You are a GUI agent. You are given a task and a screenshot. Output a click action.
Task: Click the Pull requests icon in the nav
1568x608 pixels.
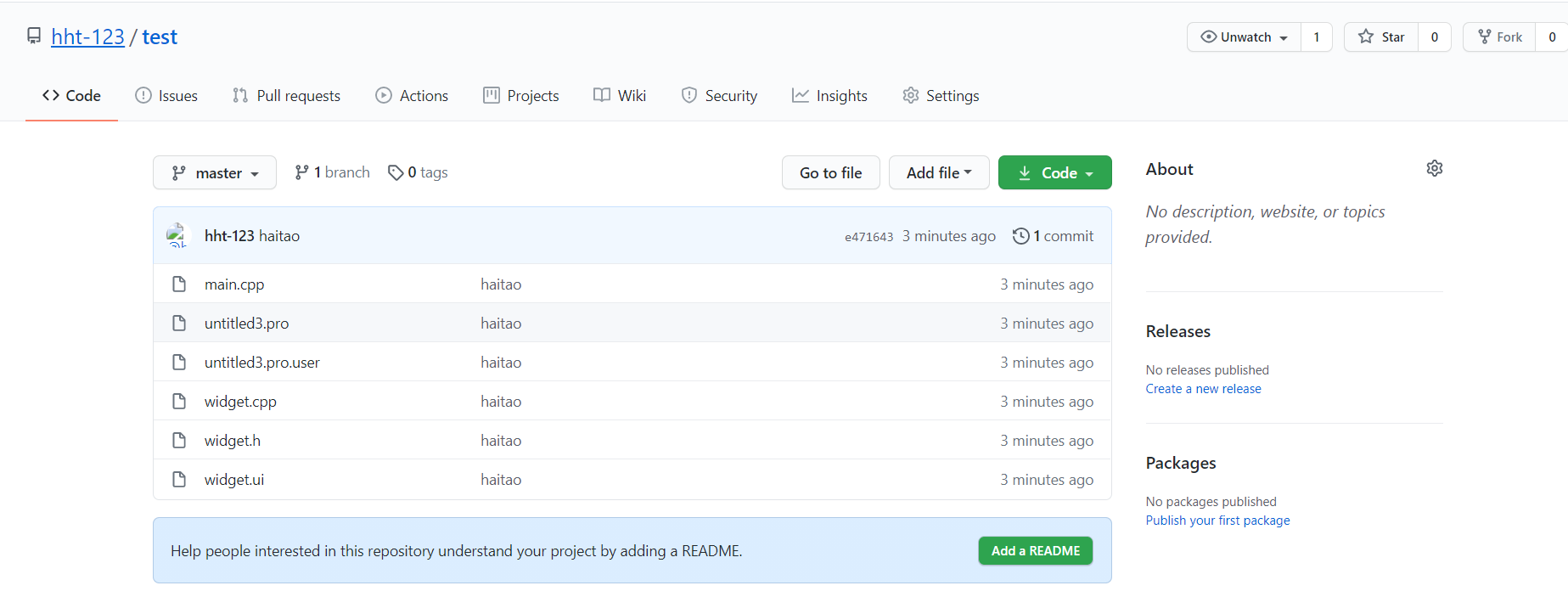click(240, 95)
